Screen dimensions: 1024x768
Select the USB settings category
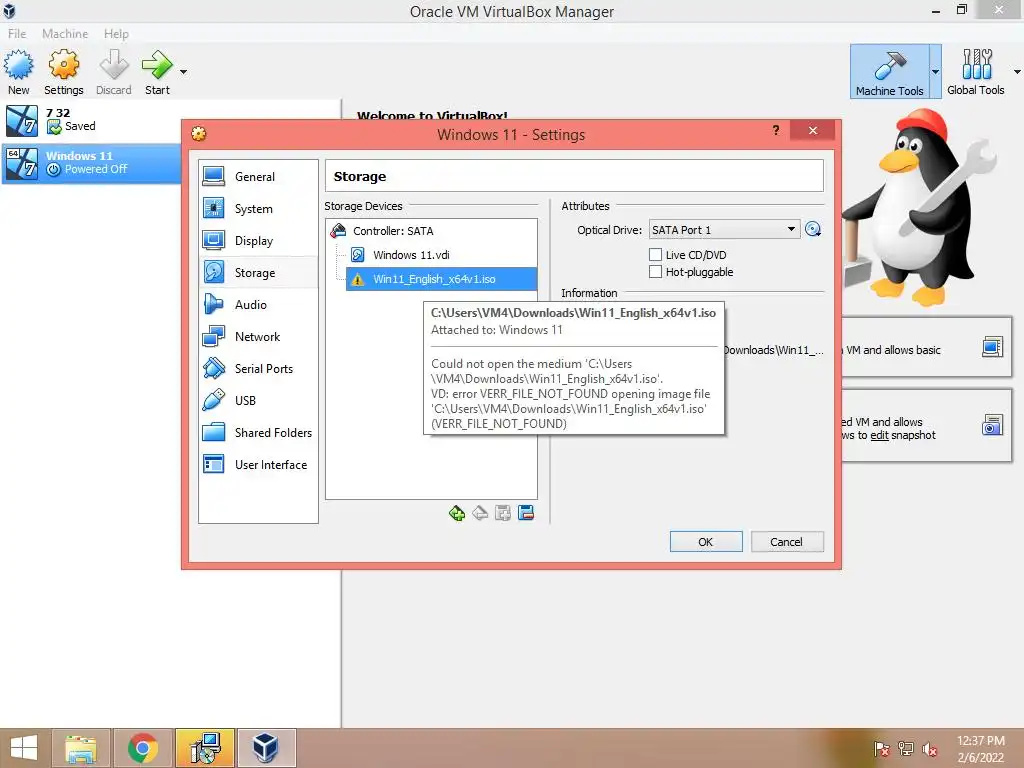[258, 400]
